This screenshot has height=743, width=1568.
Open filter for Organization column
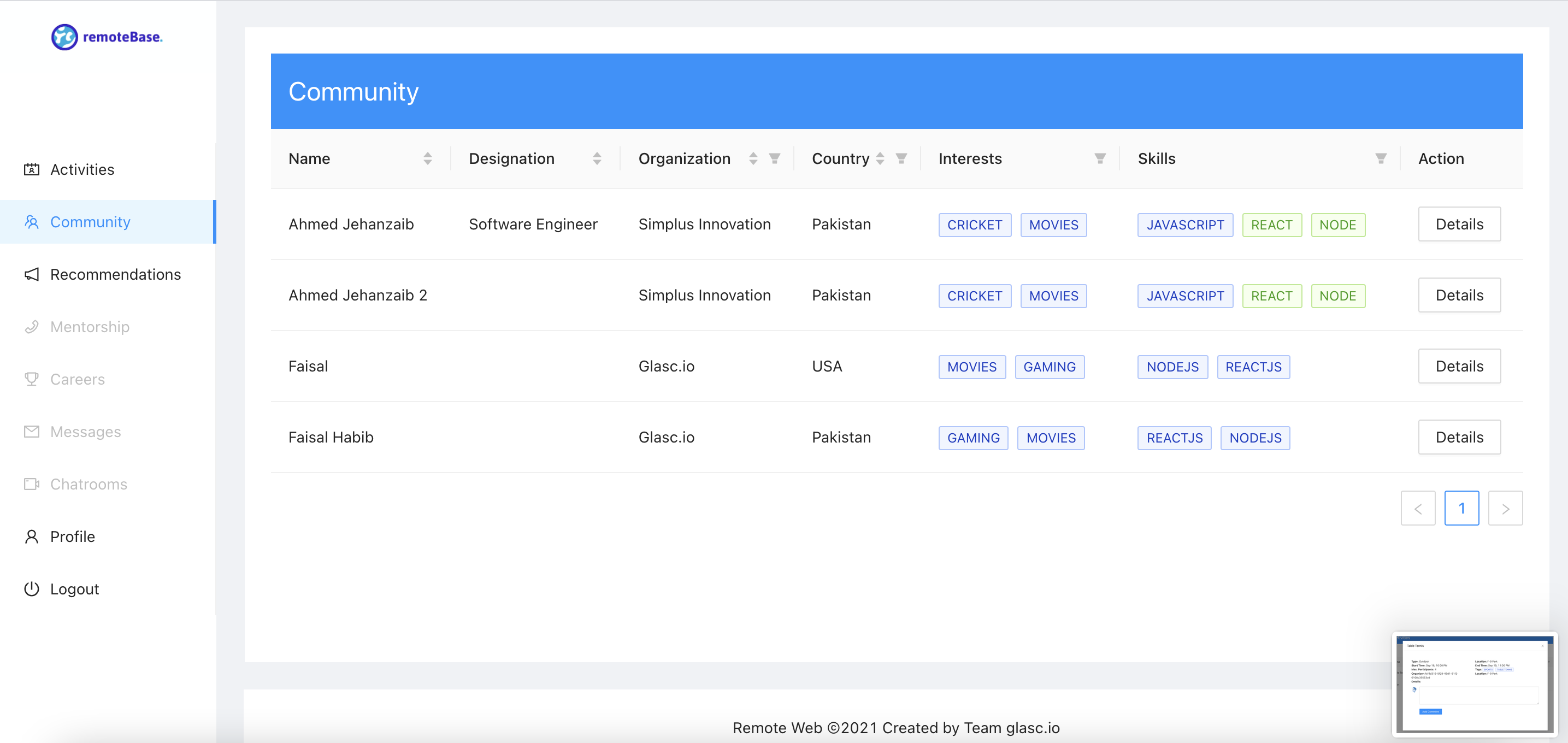coord(774,159)
